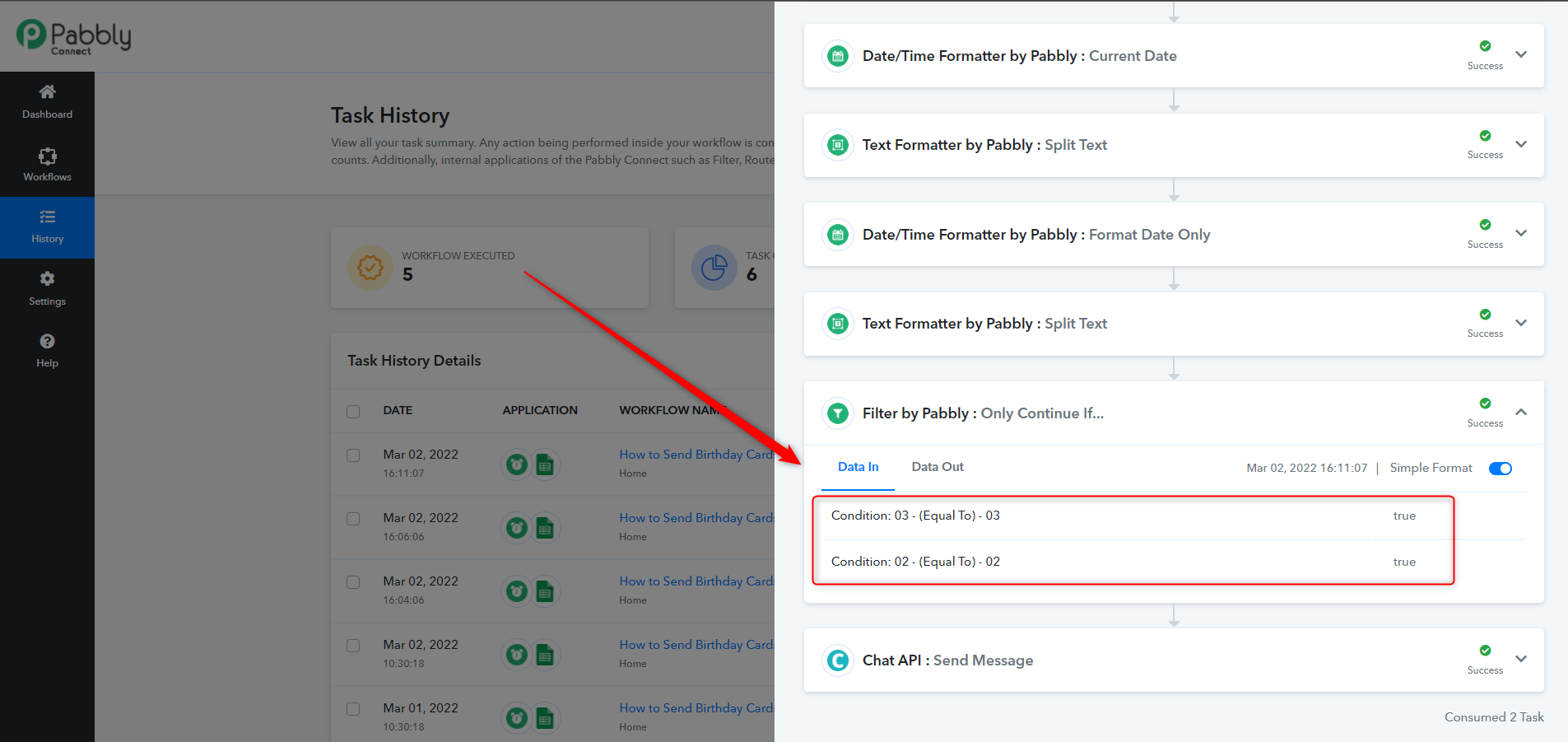Viewport: 1568px width, 742px height.
Task: Click the Google Sheets icon in Mar 01 row
Action: point(545,718)
